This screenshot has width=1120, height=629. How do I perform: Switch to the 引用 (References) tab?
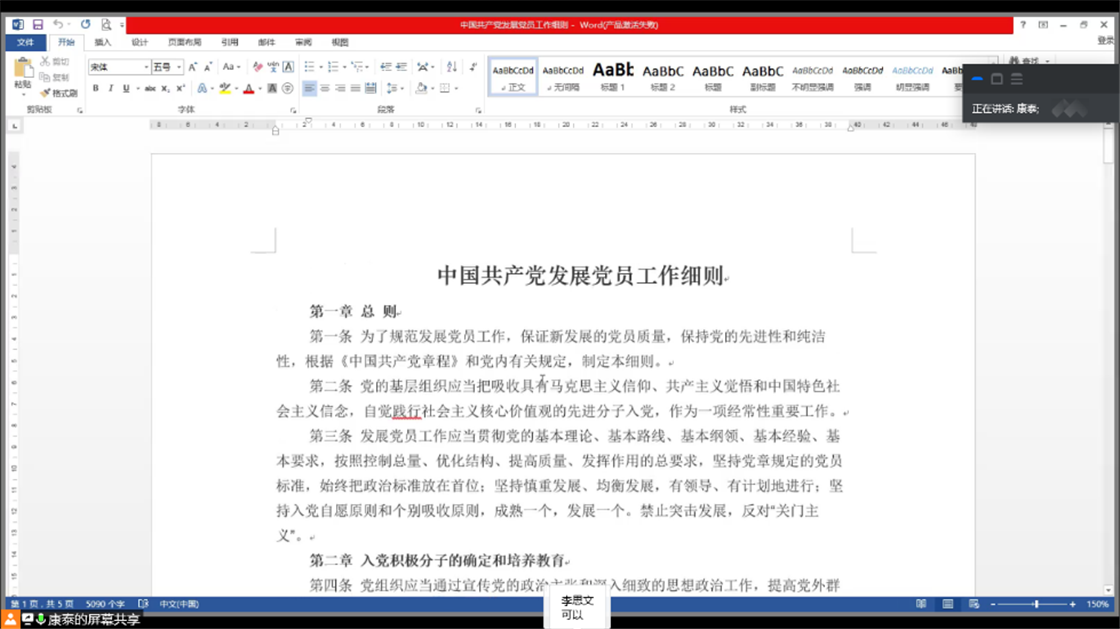coord(229,43)
